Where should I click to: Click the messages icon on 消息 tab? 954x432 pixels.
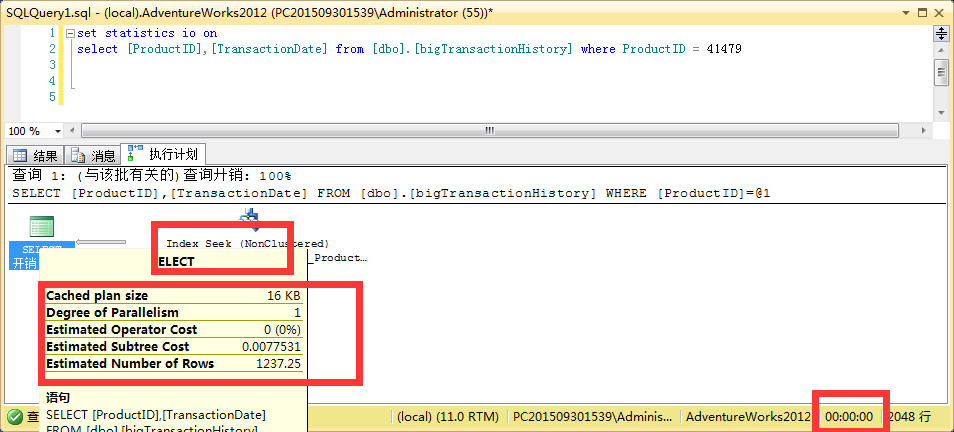pyautogui.click(x=78, y=155)
